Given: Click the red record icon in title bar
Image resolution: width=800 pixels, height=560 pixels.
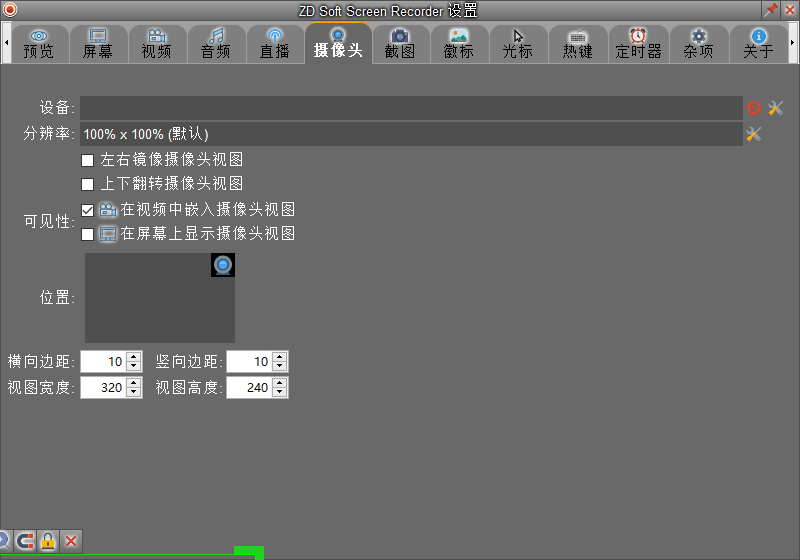Looking at the screenshot, I should [x=10, y=10].
